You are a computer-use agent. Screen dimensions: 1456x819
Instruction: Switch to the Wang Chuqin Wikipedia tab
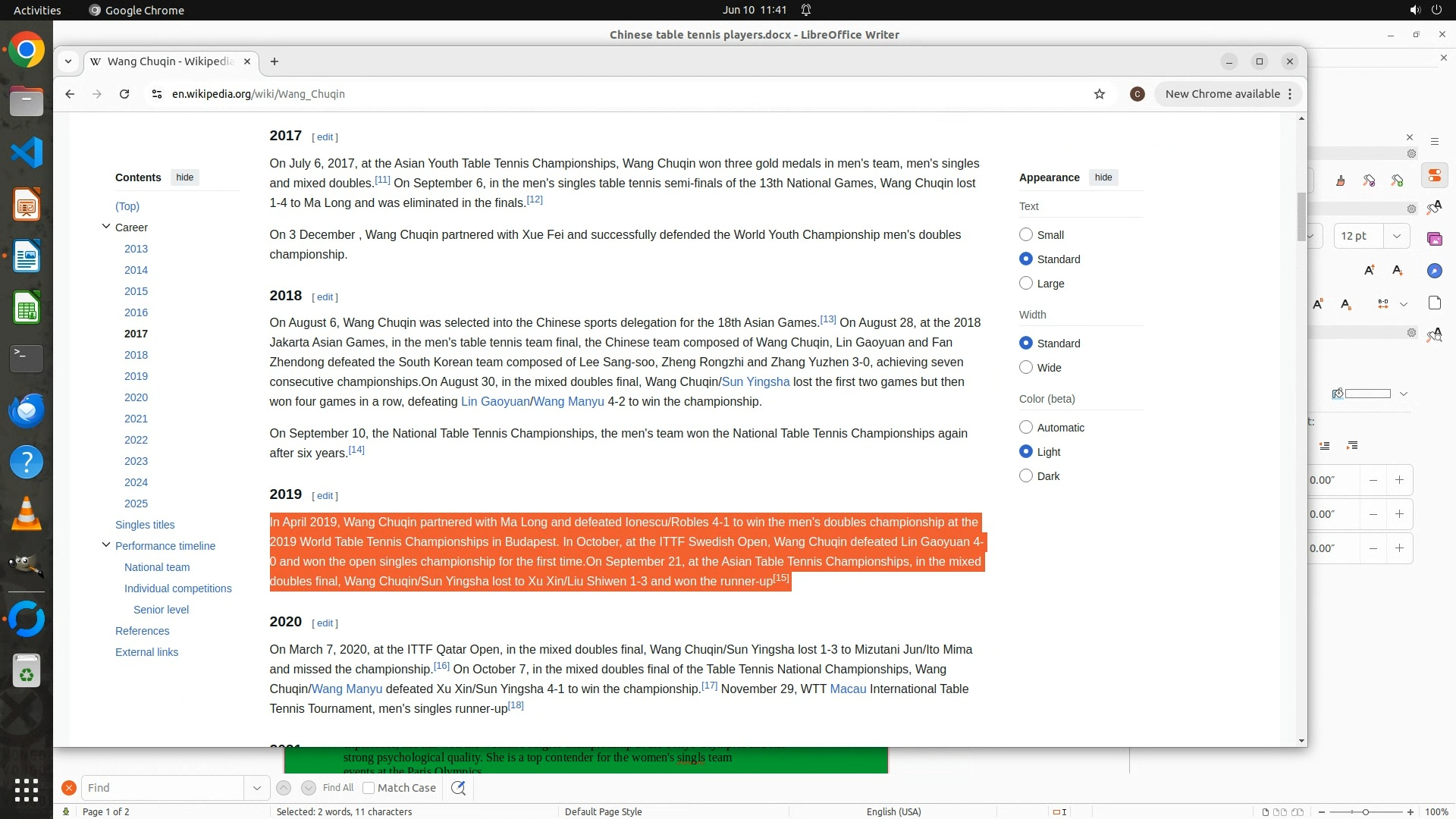[x=171, y=61]
